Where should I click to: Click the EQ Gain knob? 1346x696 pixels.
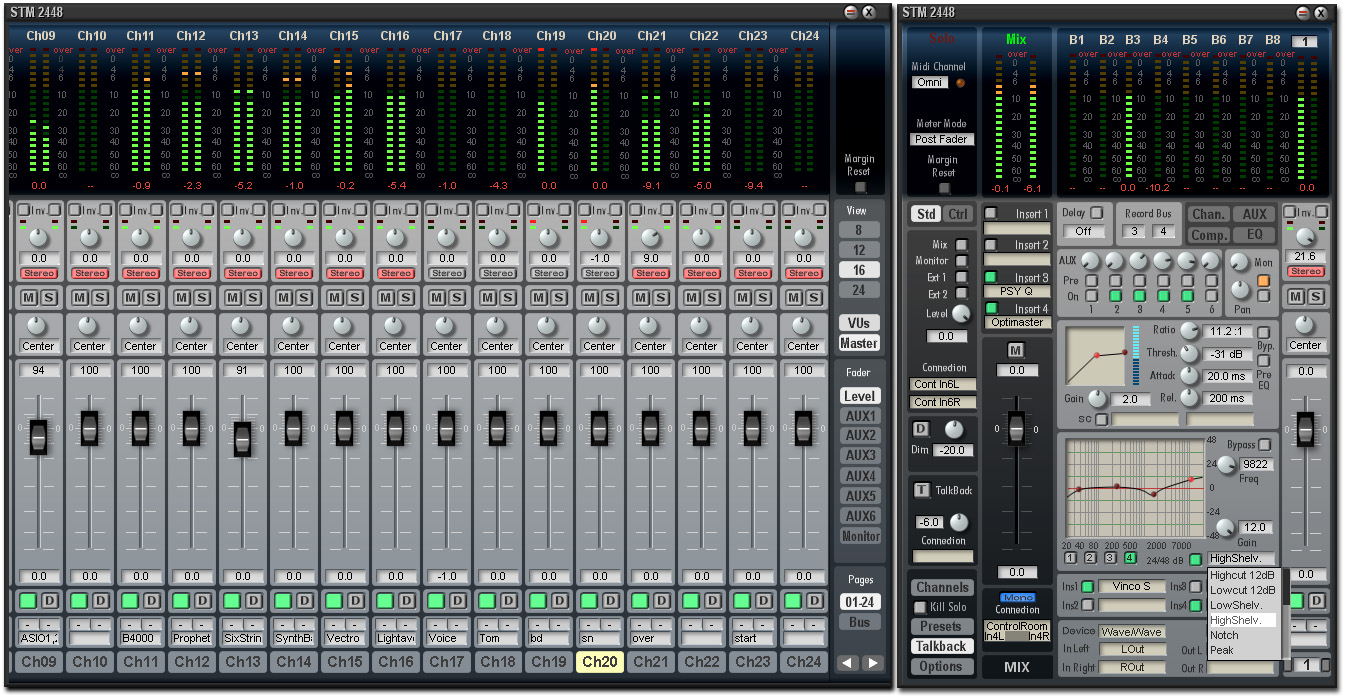[1226, 526]
